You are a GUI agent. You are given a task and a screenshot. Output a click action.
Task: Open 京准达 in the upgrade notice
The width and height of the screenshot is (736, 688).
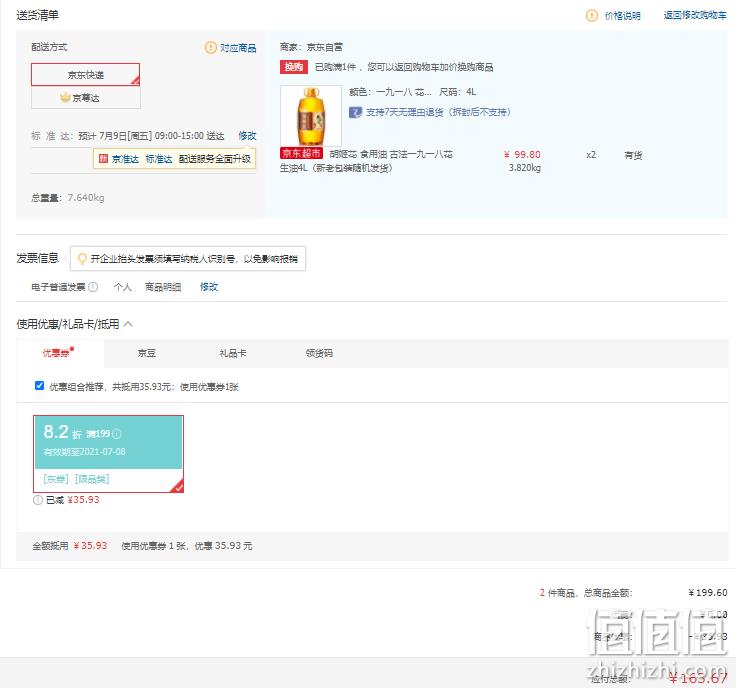(x=125, y=159)
